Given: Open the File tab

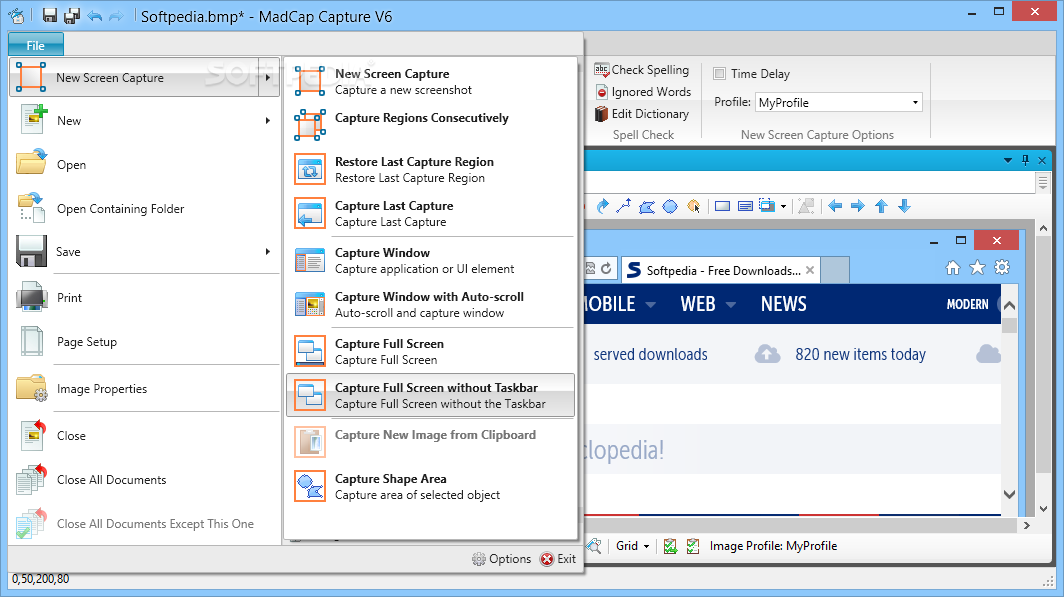Looking at the screenshot, I should coord(36,45).
